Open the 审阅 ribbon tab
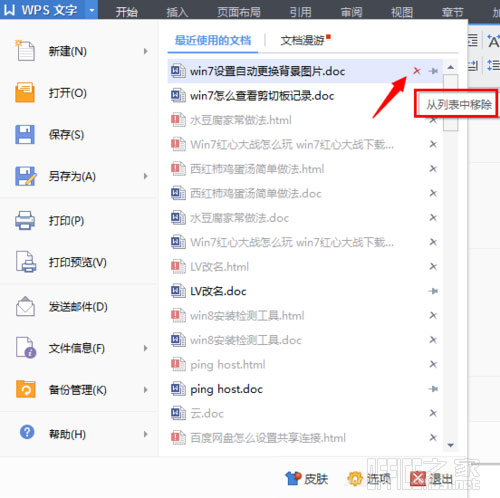The image size is (500, 498). coord(351,12)
